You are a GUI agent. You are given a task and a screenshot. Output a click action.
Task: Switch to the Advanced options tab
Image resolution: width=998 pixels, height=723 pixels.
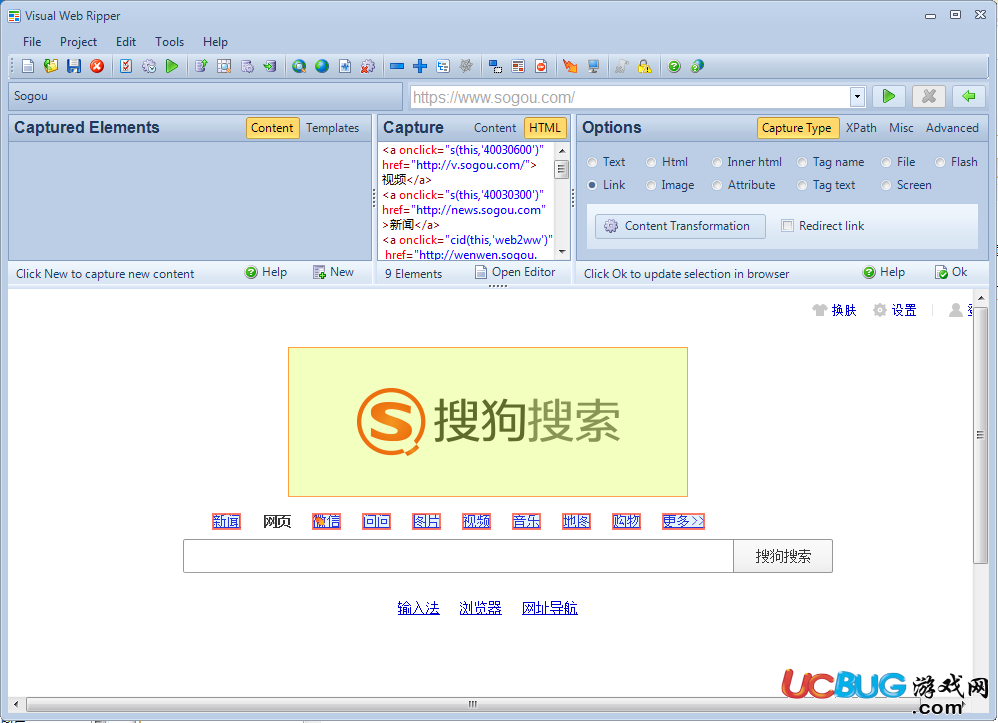pos(952,128)
